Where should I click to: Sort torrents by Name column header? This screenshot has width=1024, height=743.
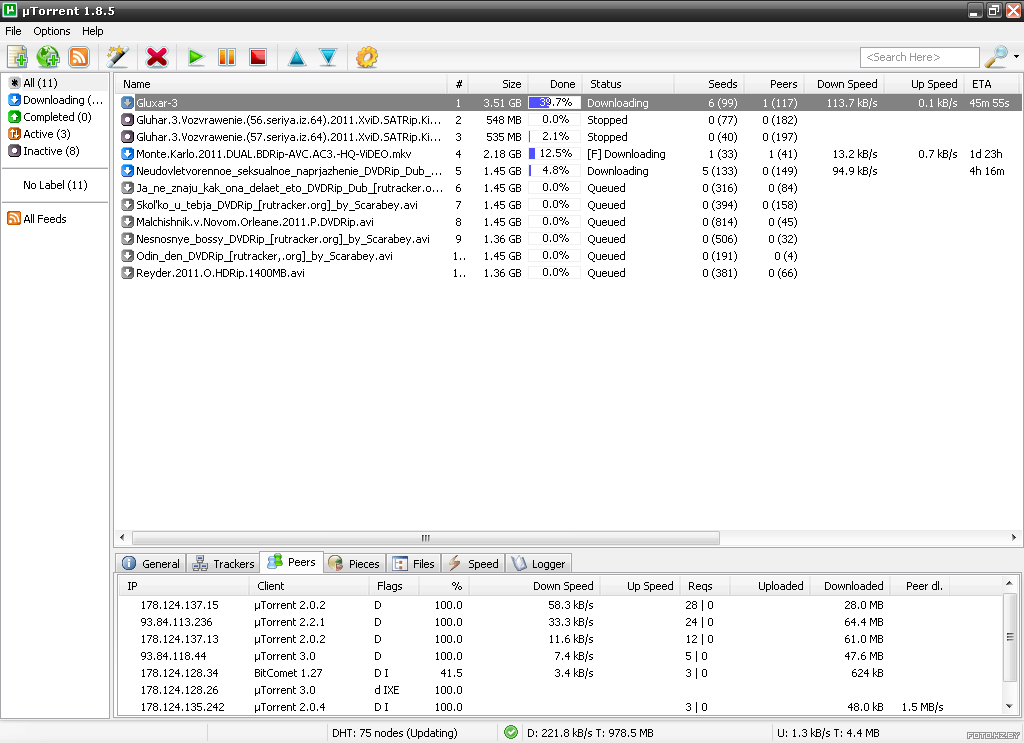(x=281, y=84)
